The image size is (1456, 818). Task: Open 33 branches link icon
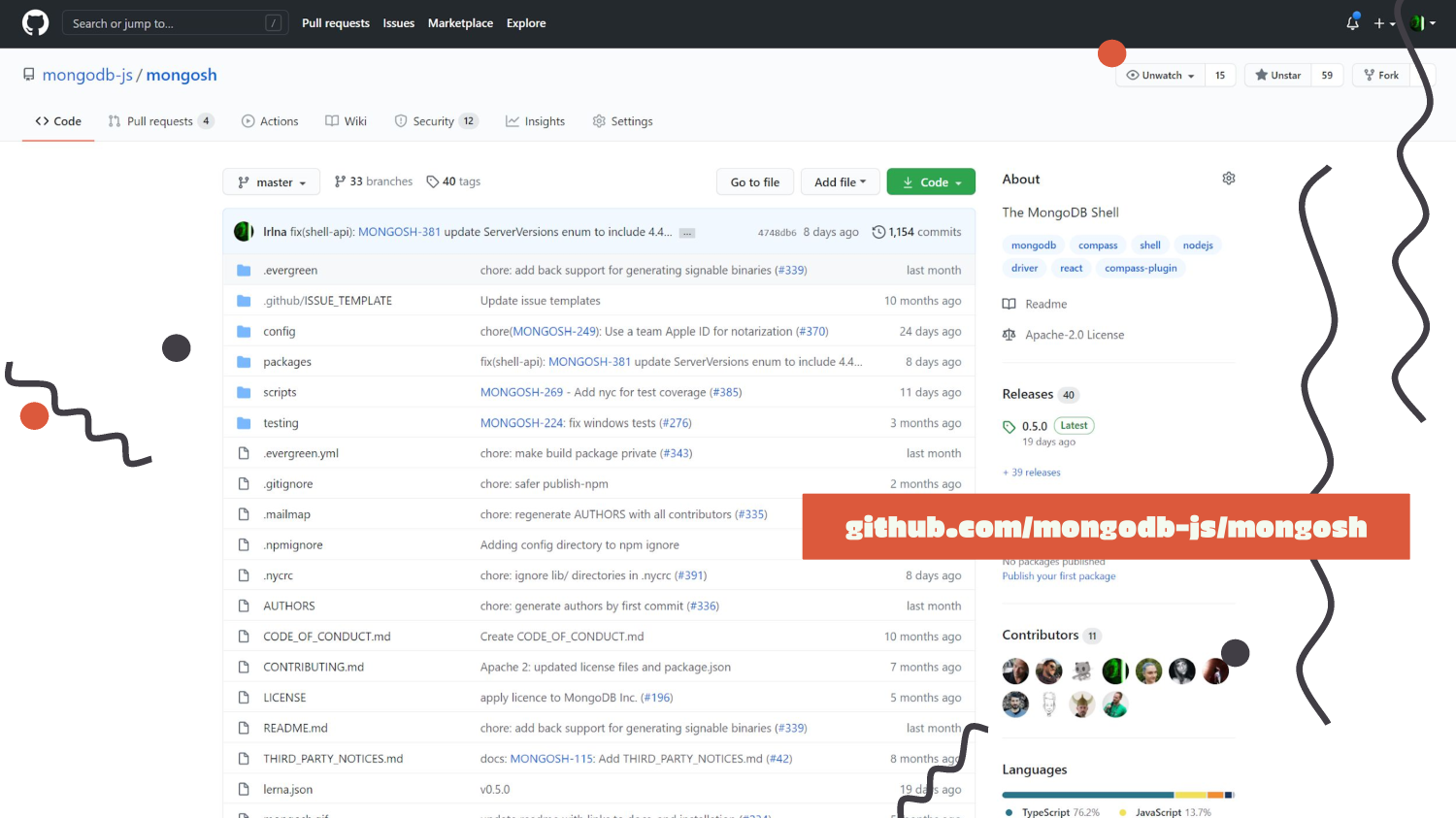(x=340, y=181)
